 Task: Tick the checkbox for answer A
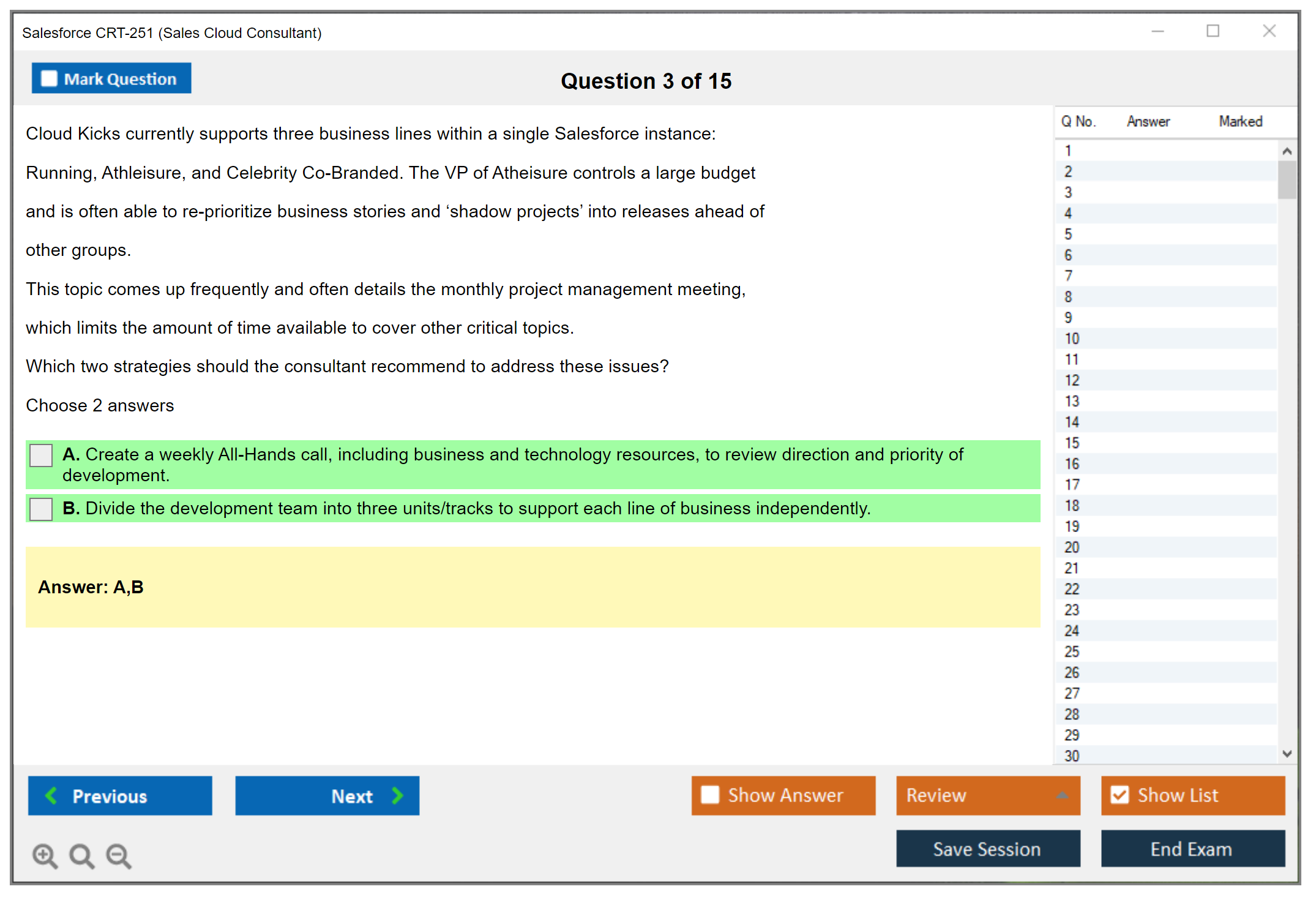tap(41, 455)
